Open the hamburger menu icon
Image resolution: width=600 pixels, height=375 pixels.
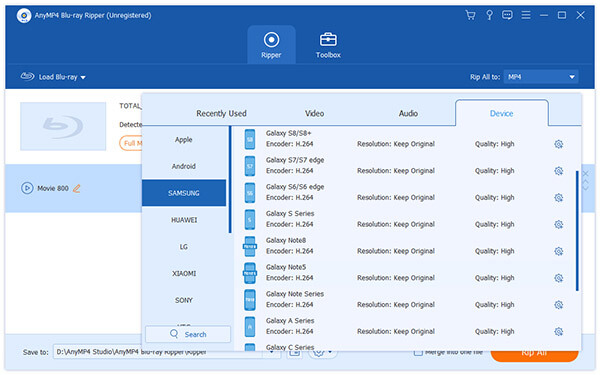click(526, 15)
